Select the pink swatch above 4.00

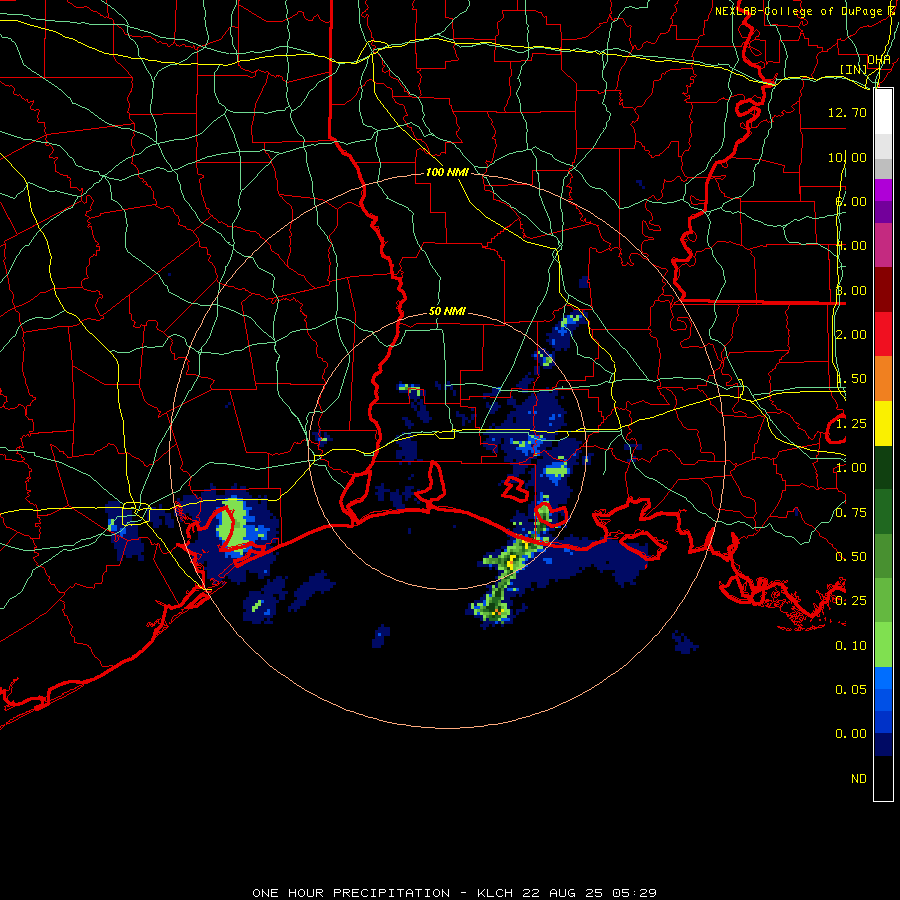coord(883,245)
